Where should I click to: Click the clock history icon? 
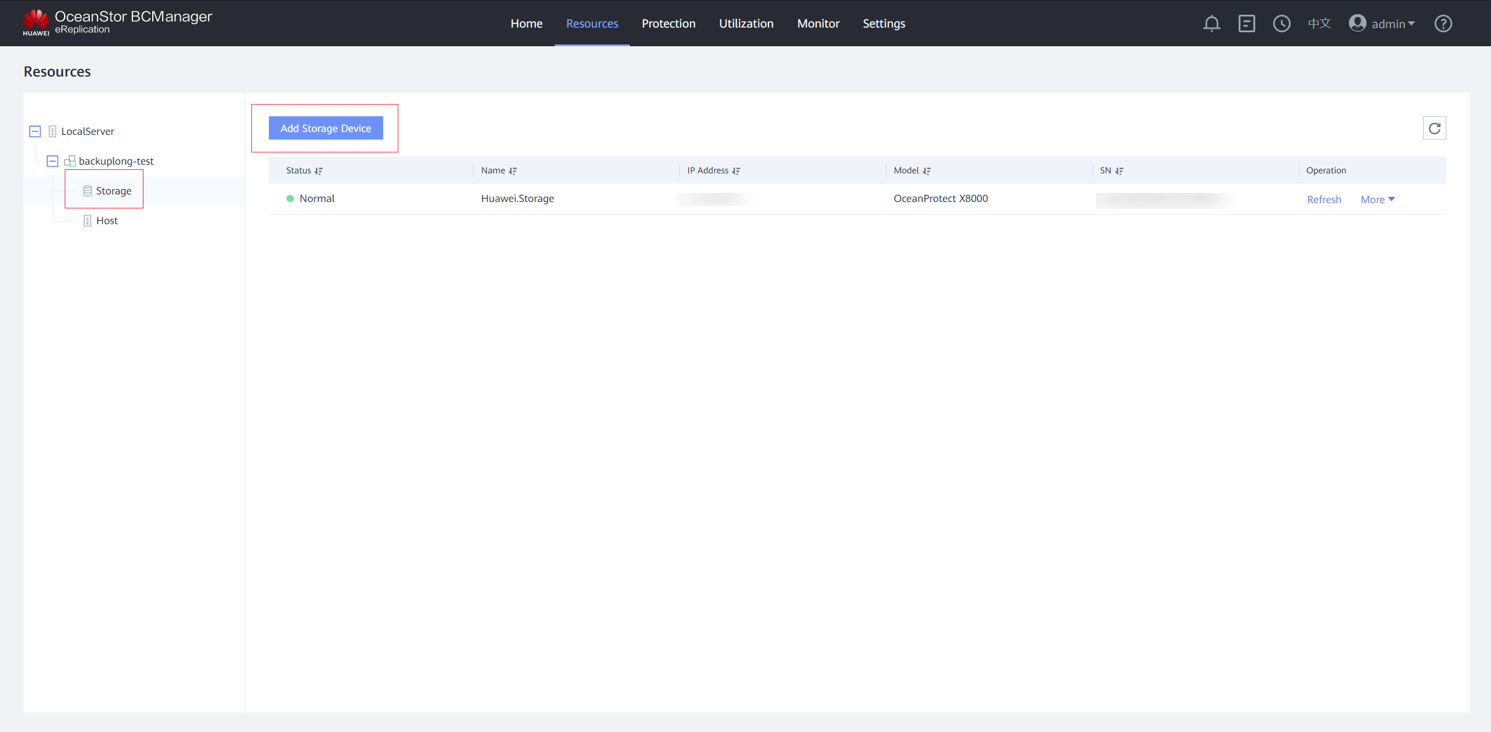point(1281,23)
